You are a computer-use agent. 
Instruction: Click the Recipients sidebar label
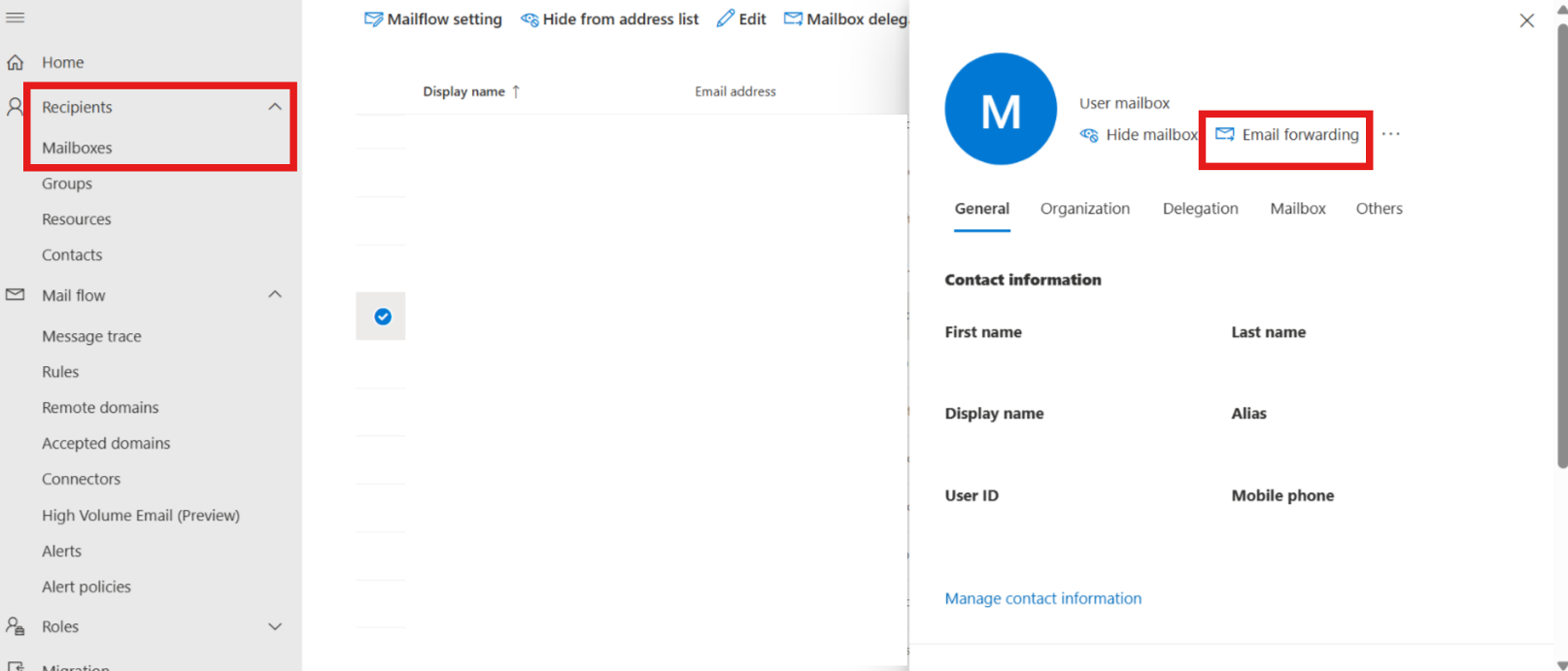[77, 108]
